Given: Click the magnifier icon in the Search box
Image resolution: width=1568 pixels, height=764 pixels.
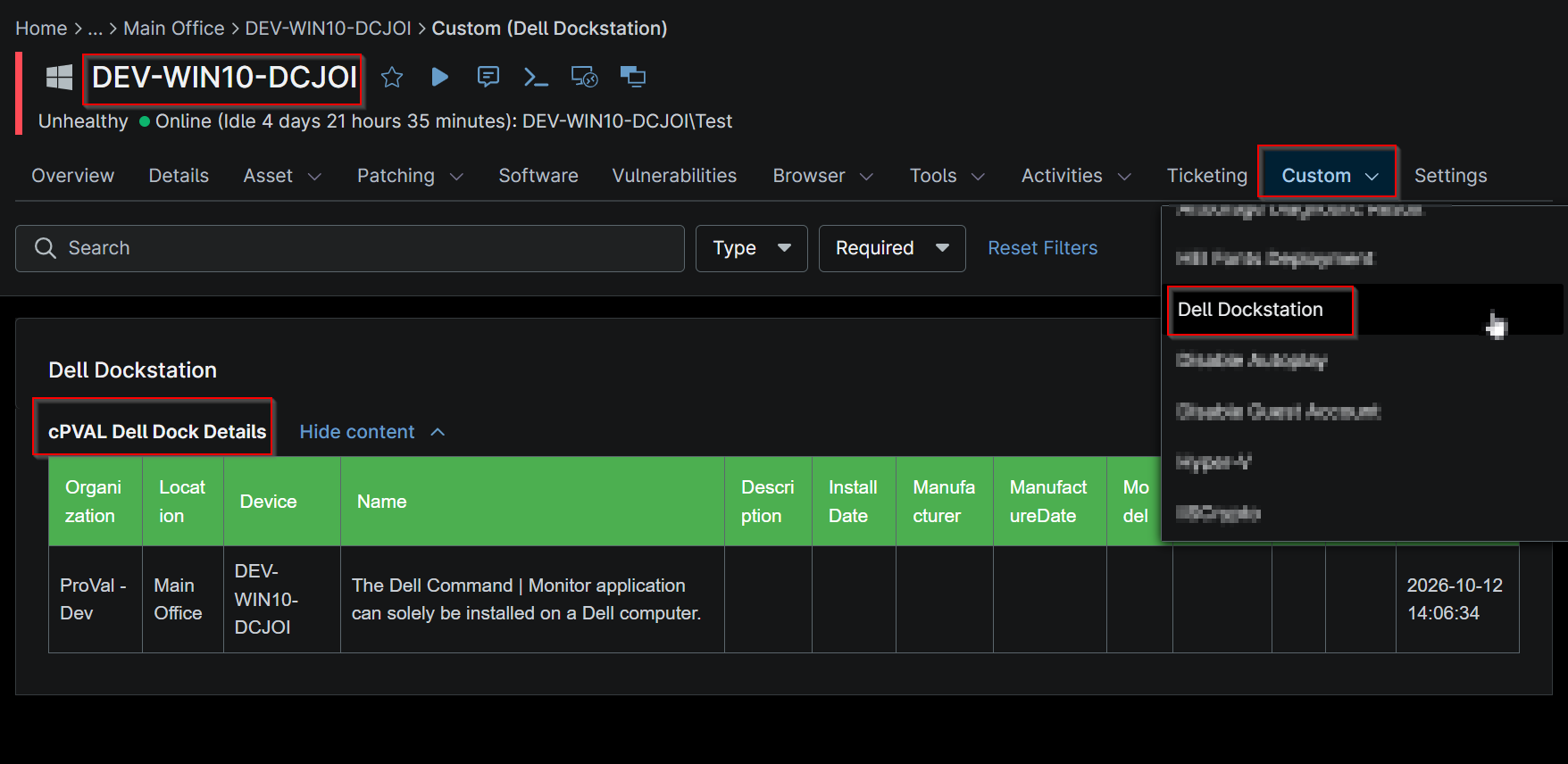Looking at the screenshot, I should pos(46,248).
